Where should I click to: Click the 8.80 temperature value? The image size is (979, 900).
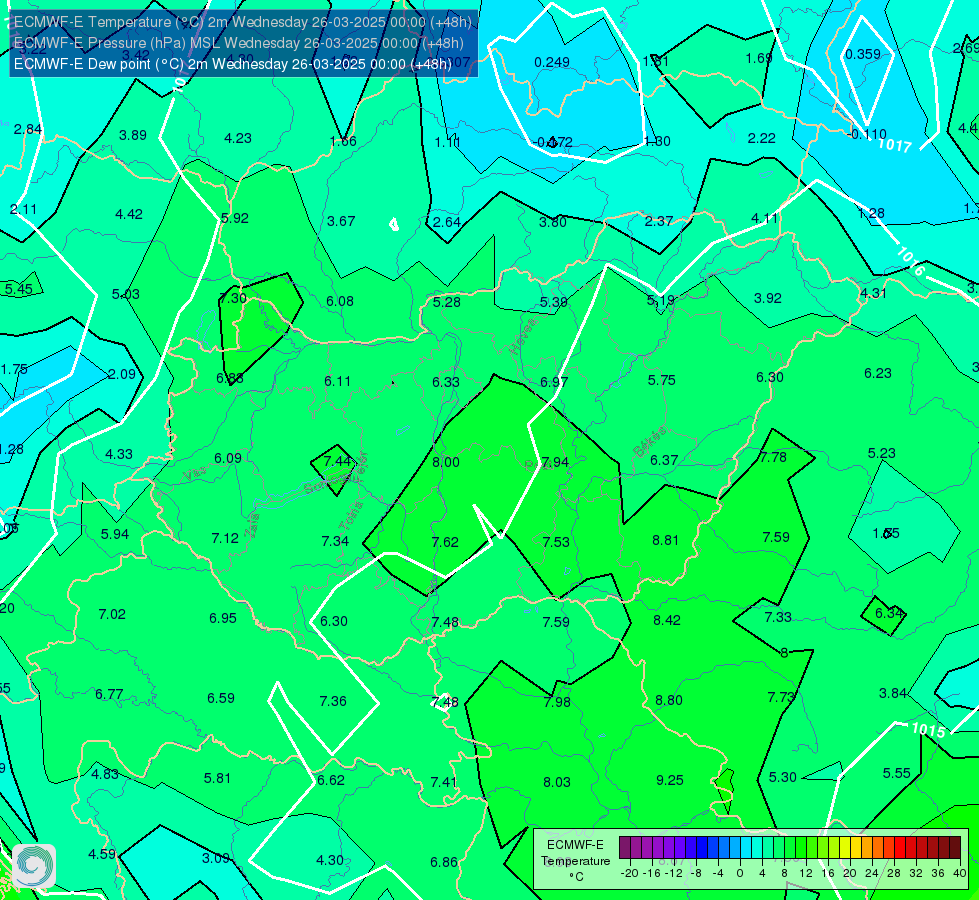669,700
